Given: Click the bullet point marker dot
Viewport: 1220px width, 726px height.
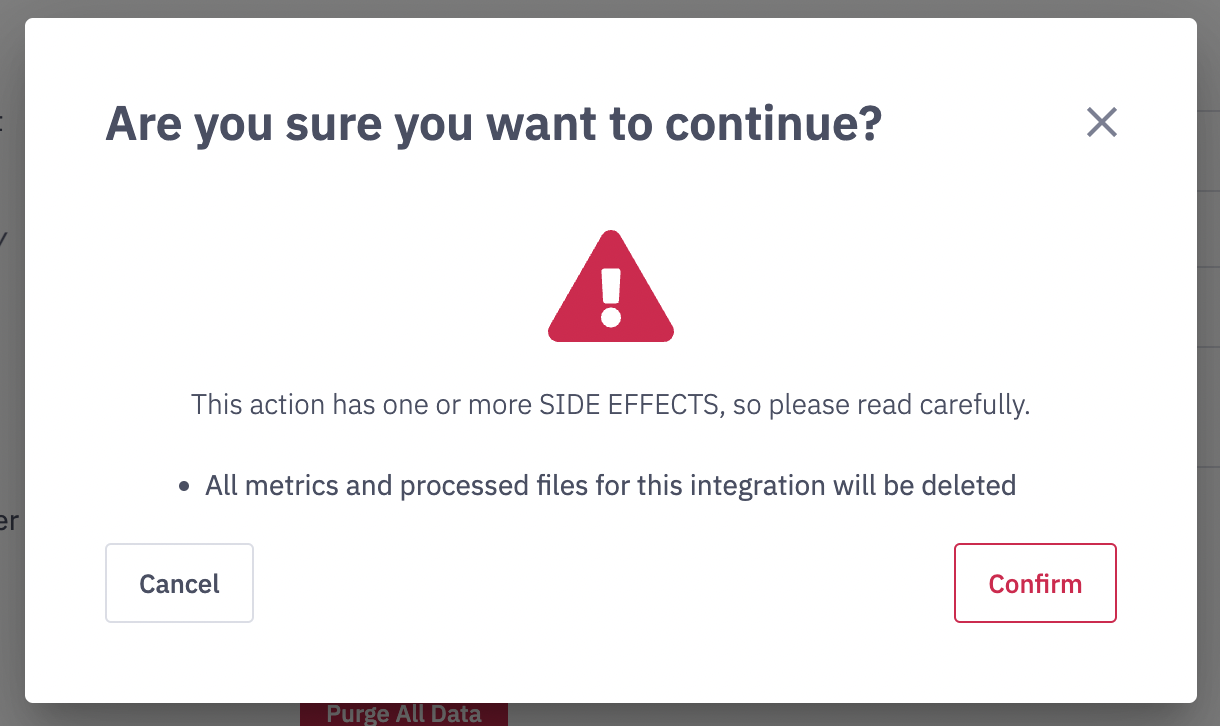Looking at the screenshot, I should coord(184,485).
